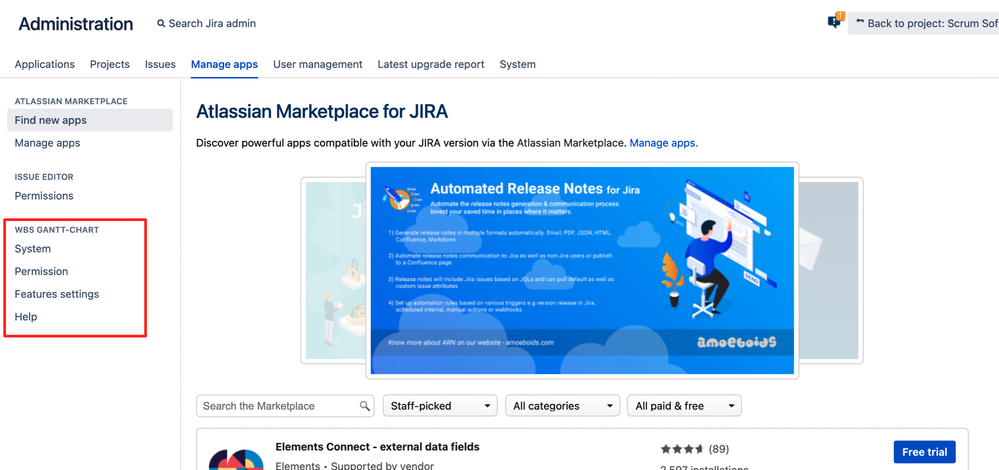The width and height of the screenshot is (999, 470).
Task: Open WBS Gantt-Chart Help page
Action: [x=26, y=317]
